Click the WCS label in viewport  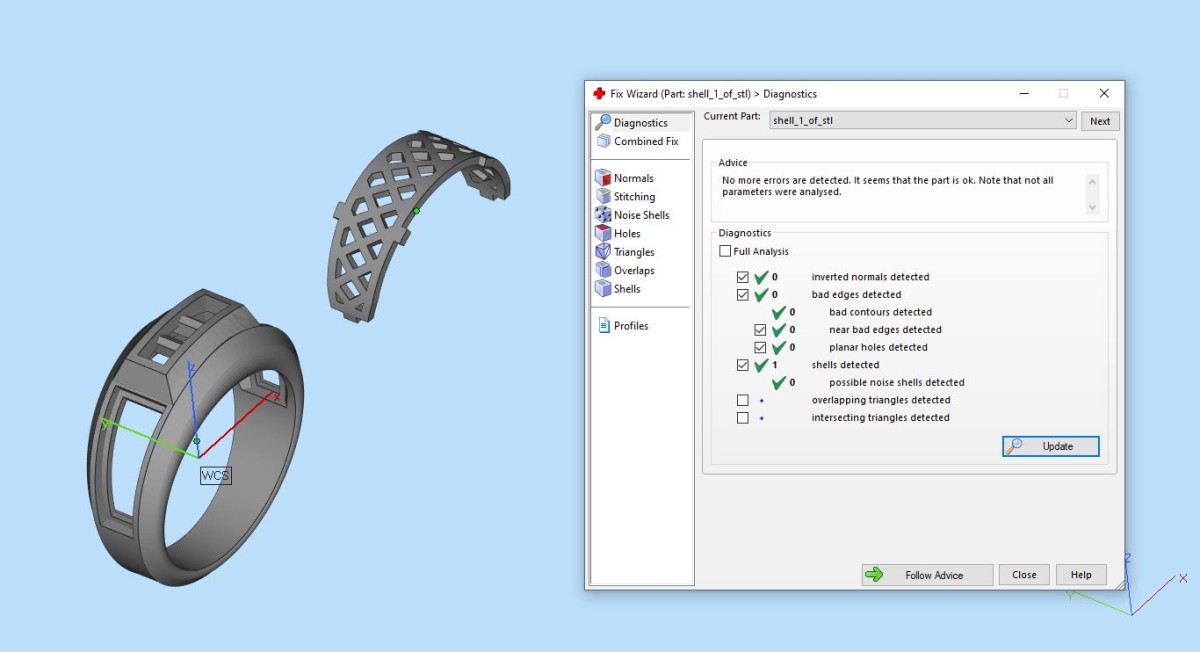(x=215, y=476)
